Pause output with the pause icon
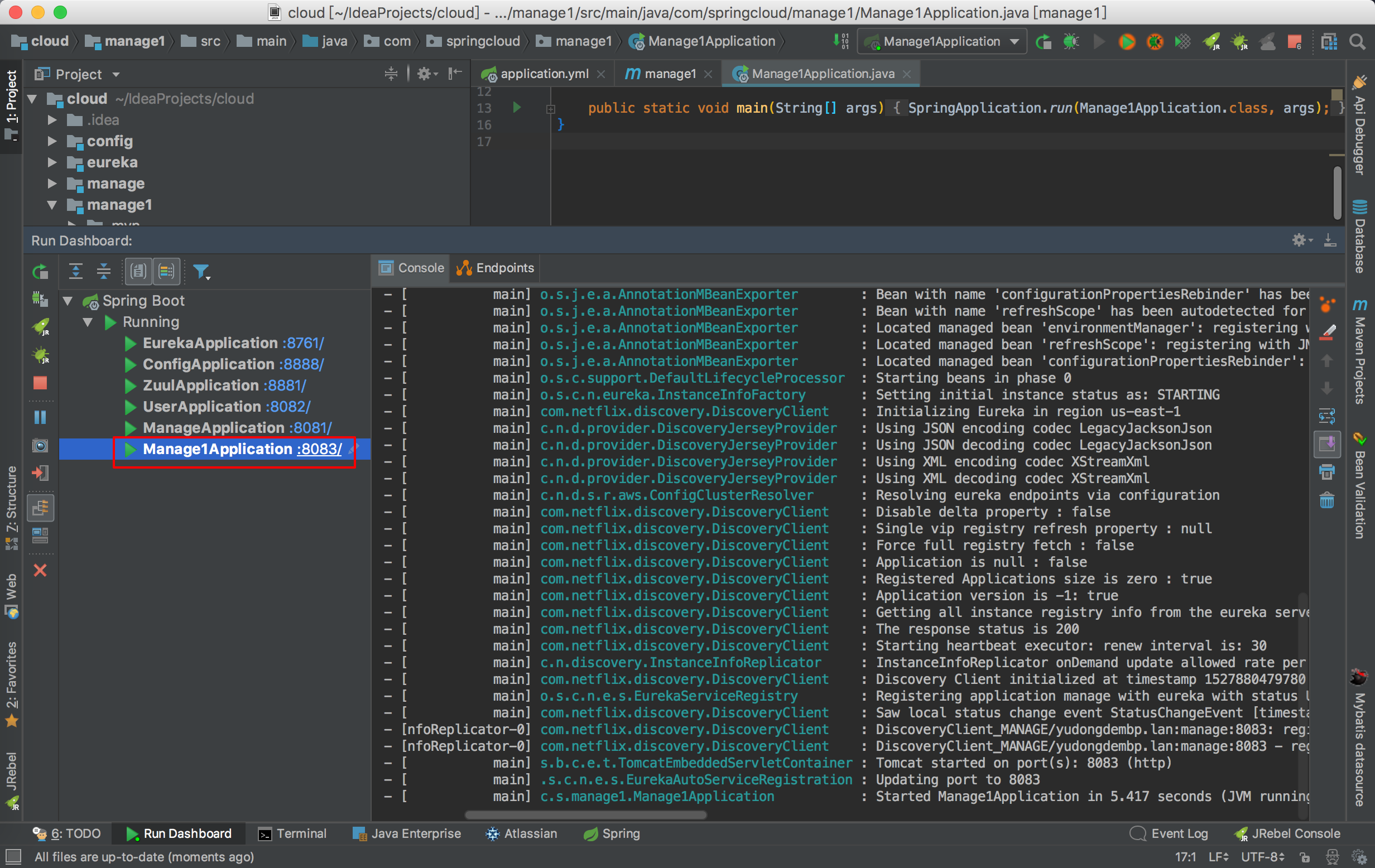 tap(40, 417)
